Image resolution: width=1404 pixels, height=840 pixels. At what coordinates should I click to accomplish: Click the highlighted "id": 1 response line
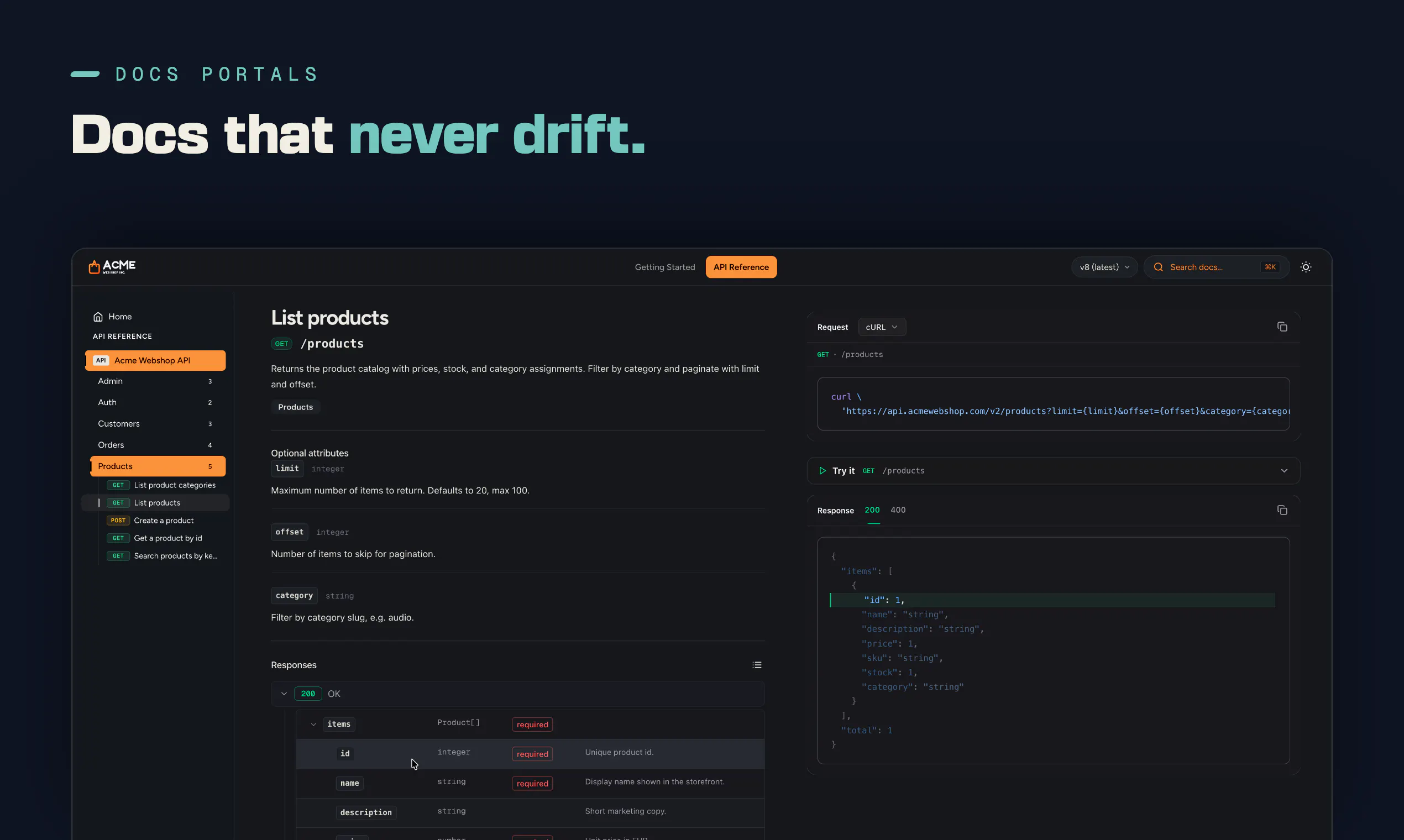click(x=1052, y=600)
